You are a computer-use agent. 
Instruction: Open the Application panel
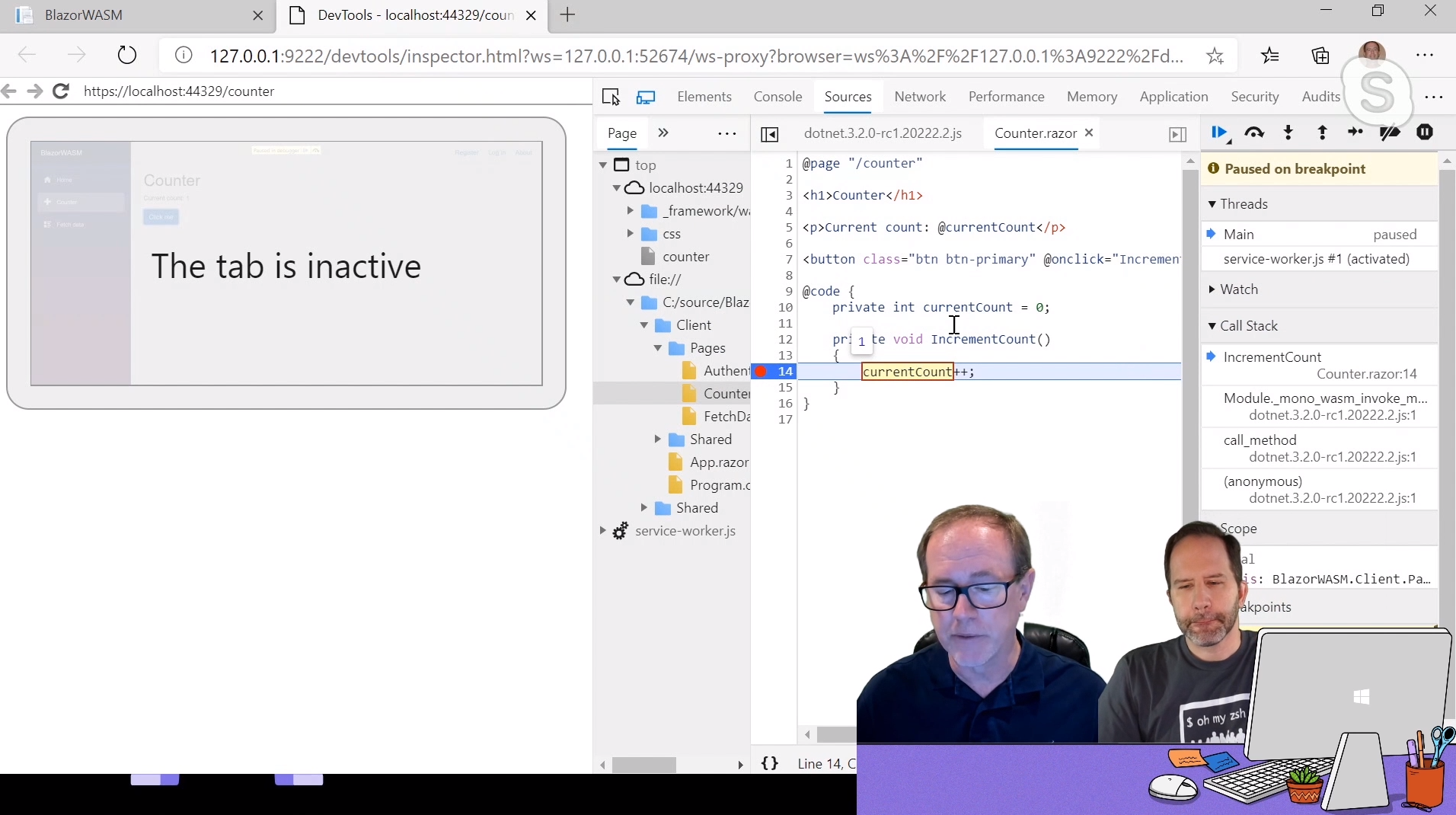point(1173,97)
